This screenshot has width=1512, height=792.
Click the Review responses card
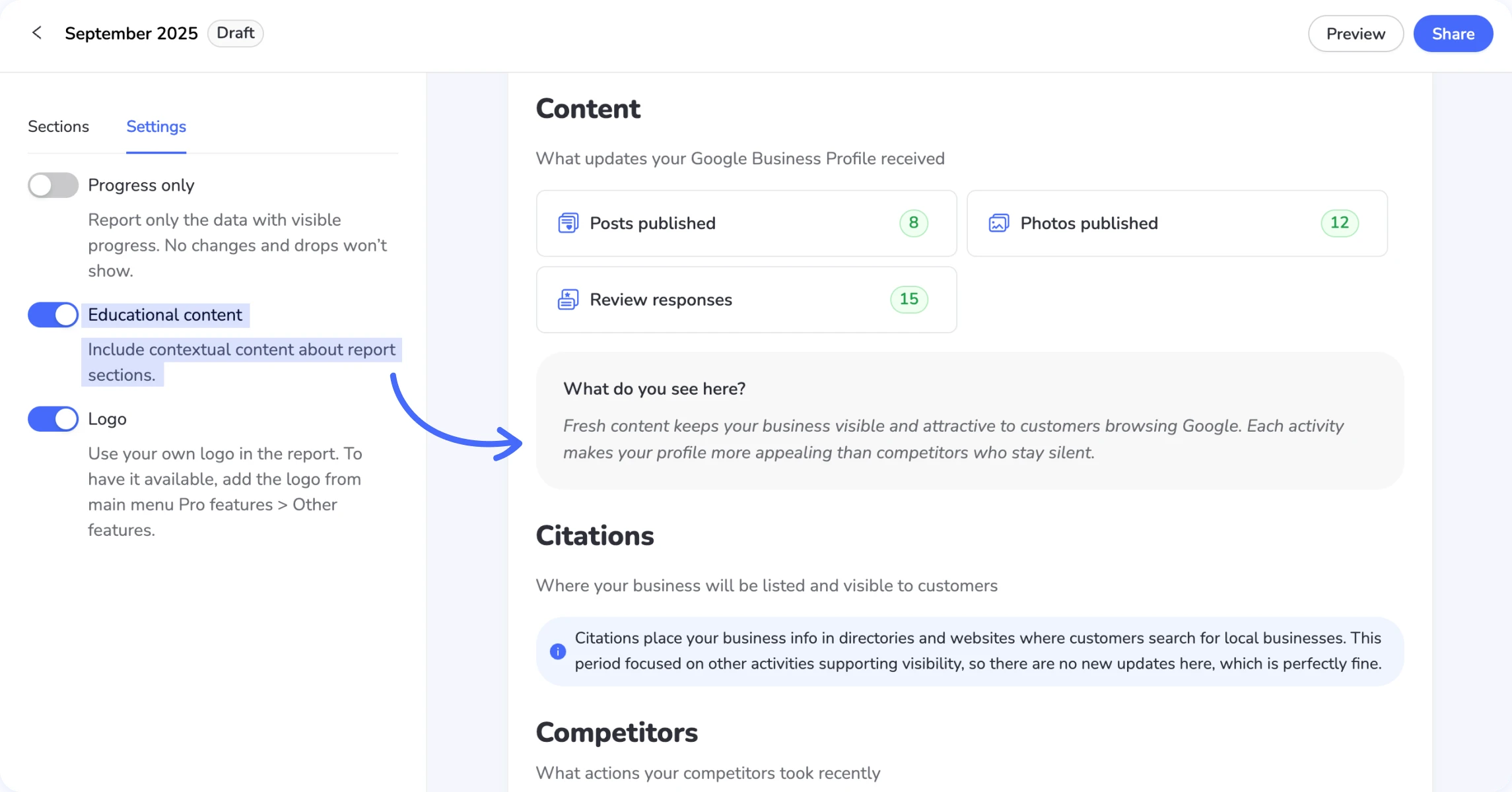[746, 300]
